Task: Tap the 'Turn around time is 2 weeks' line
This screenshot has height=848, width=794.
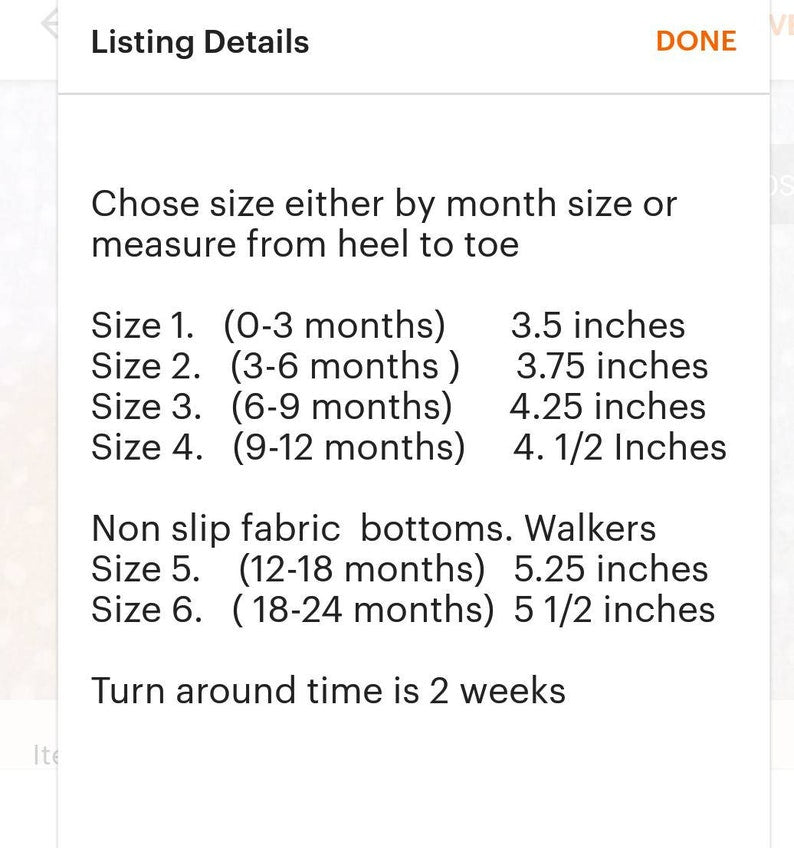Action: (328, 691)
